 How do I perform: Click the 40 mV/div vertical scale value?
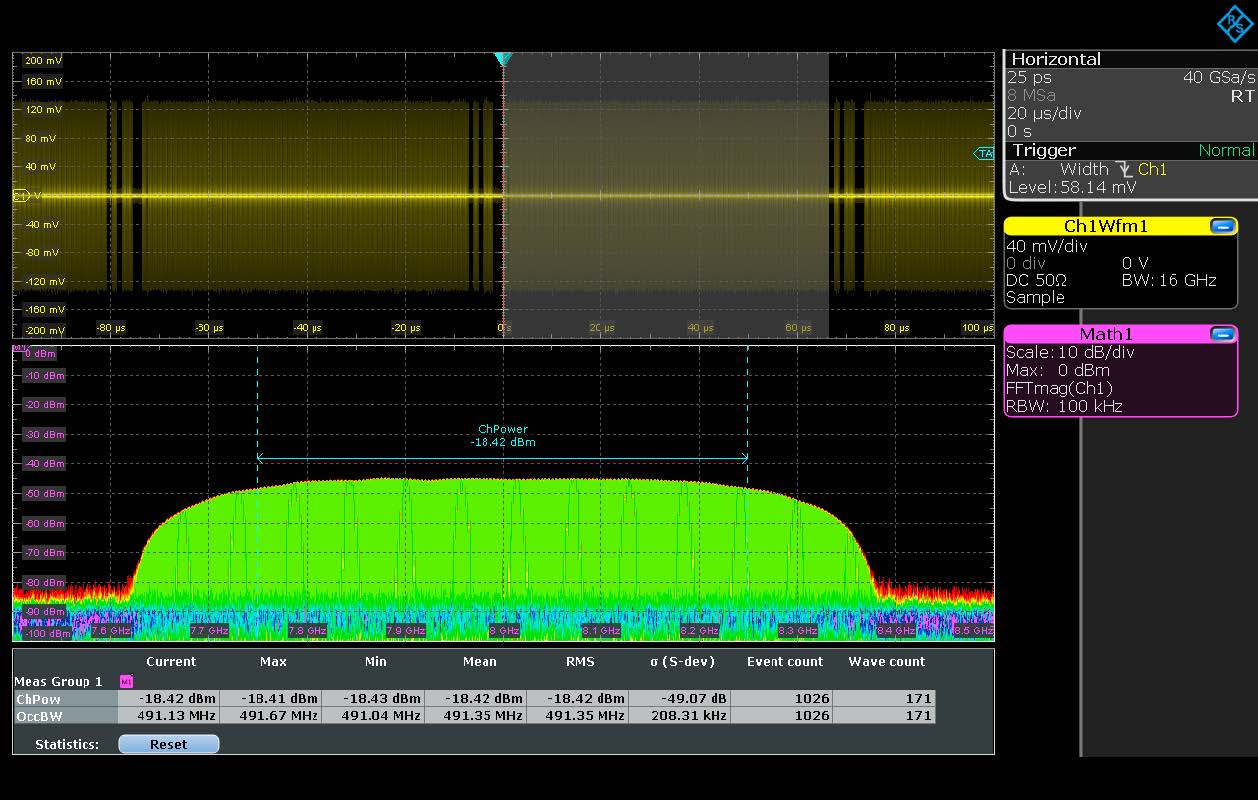pyautogui.click(x=1048, y=246)
